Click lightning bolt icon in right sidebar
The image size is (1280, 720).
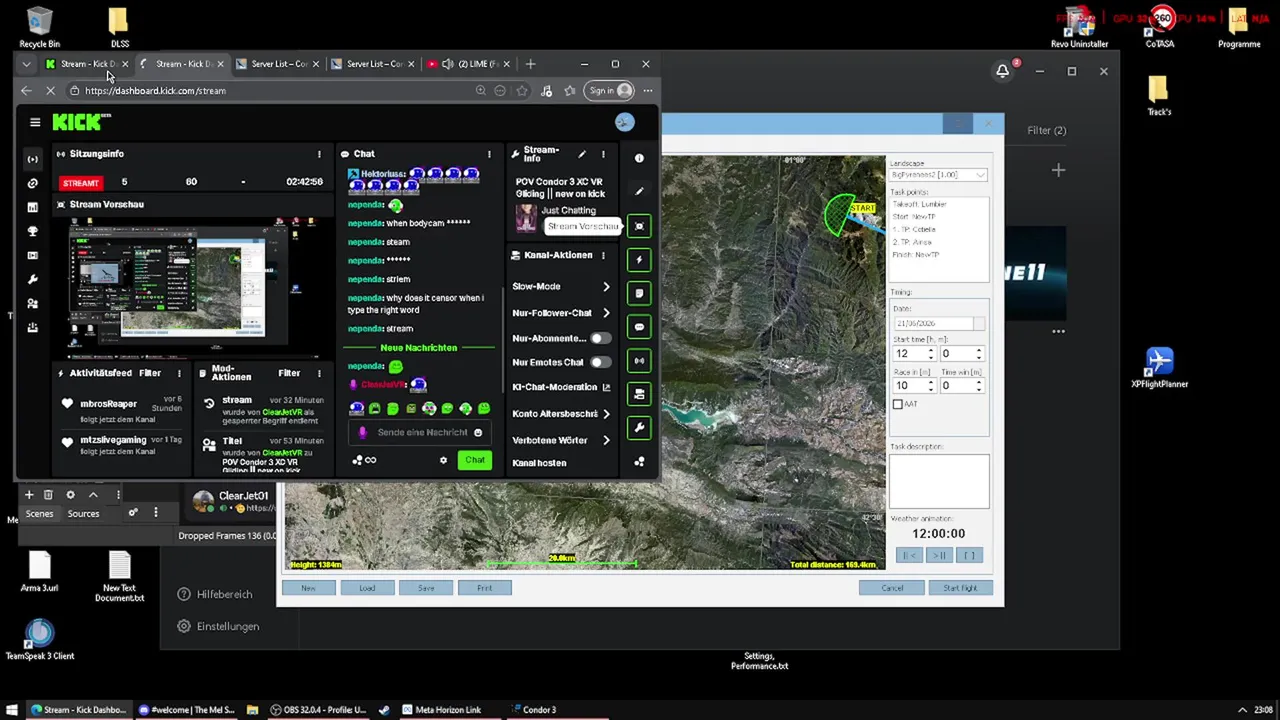639,260
